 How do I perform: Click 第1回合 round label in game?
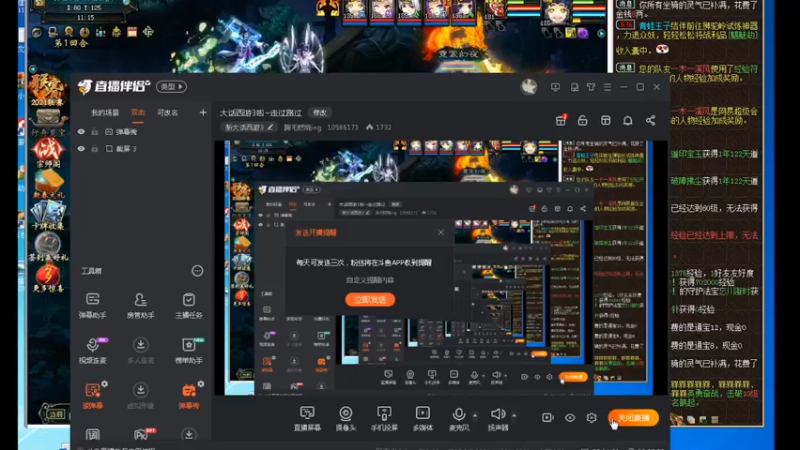(71, 44)
